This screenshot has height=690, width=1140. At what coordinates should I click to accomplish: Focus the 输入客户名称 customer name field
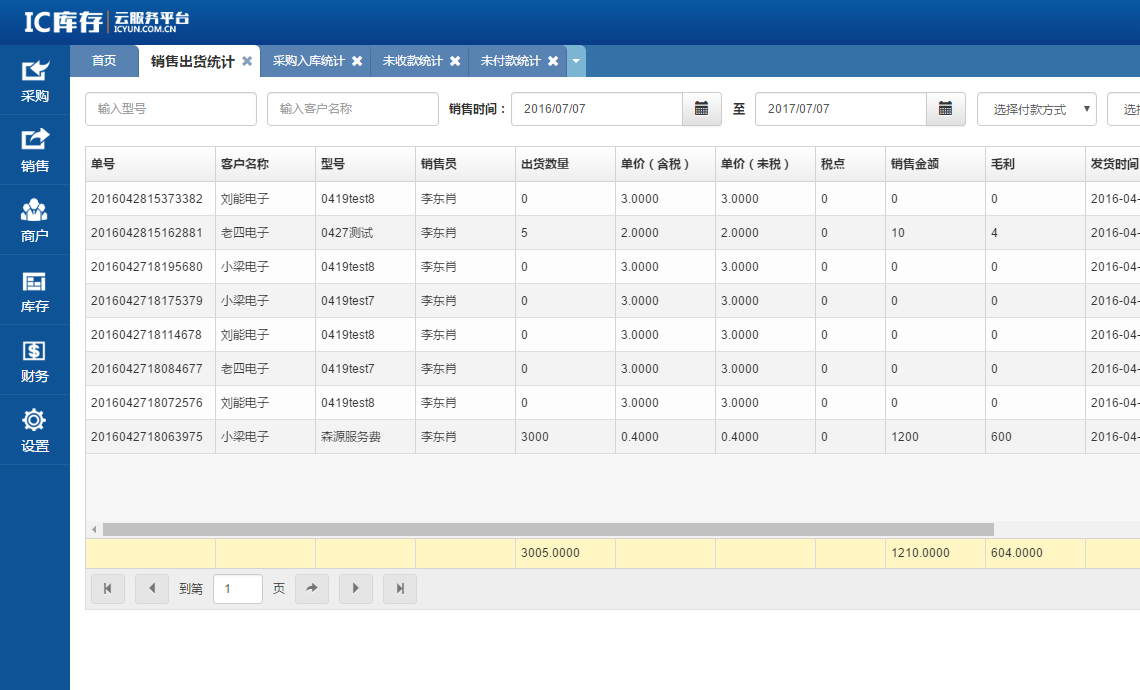coord(352,109)
